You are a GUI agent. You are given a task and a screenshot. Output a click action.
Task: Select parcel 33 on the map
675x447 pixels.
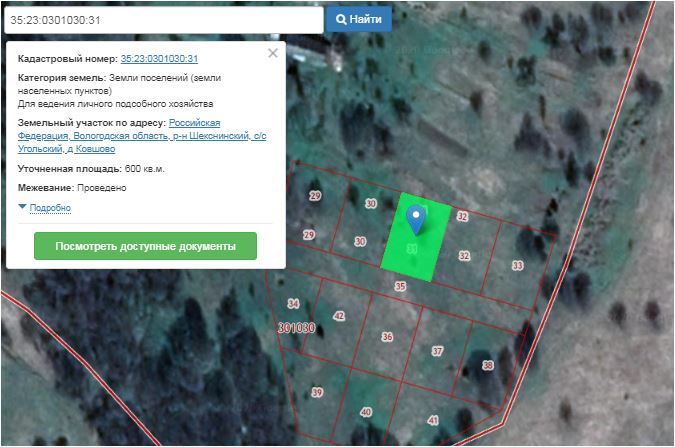(x=517, y=265)
